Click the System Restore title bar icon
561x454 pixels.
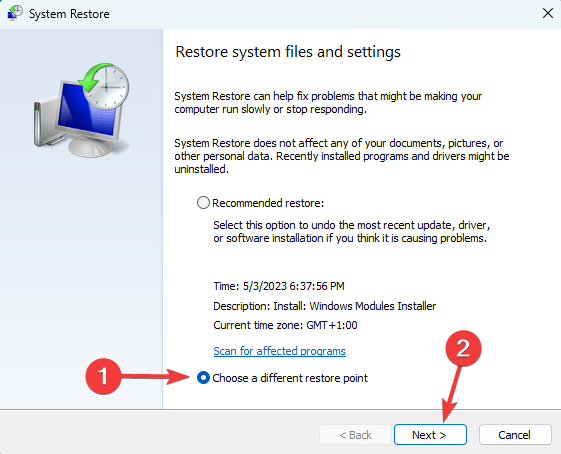[x=15, y=14]
